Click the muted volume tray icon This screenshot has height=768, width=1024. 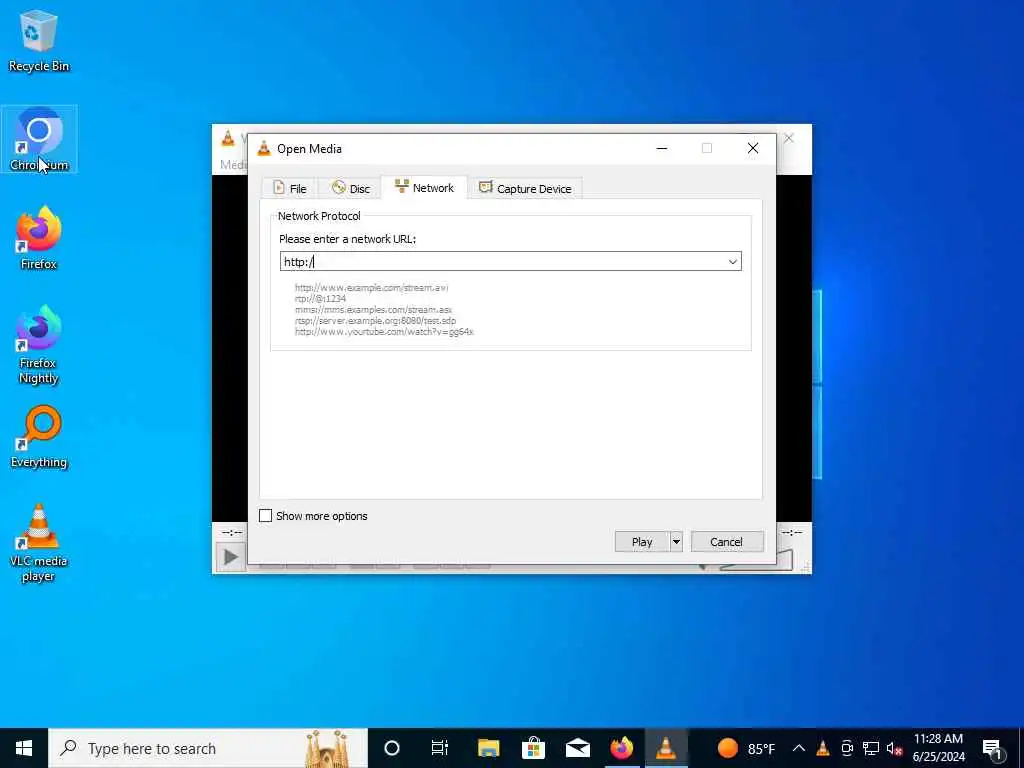tap(895, 748)
